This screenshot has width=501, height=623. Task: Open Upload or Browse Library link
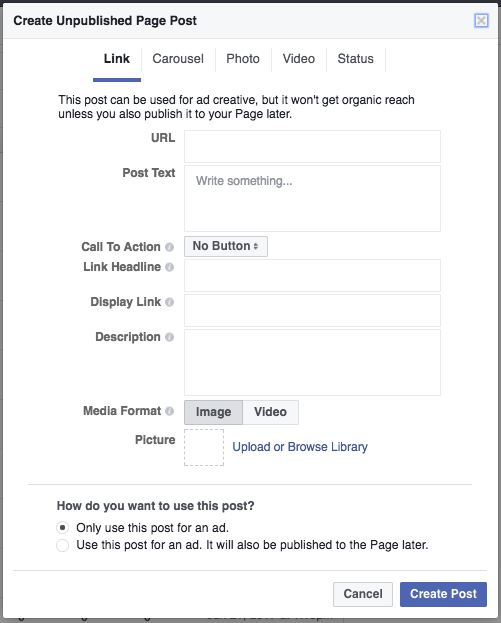click(x=300, y=447)
